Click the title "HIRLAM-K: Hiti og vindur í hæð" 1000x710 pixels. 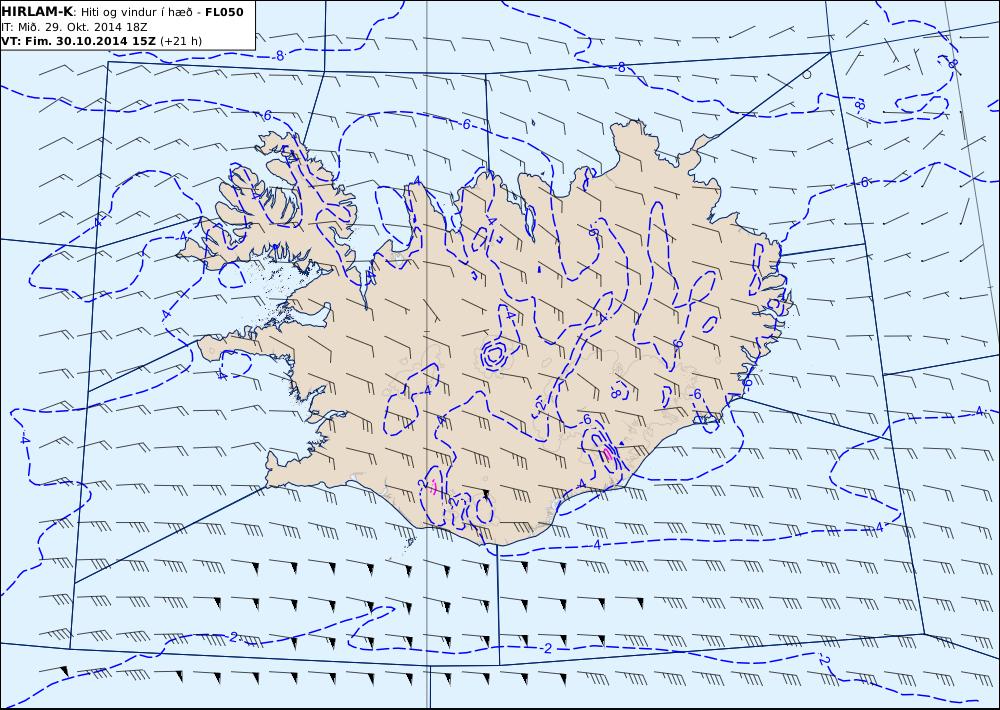coord(99,12)
